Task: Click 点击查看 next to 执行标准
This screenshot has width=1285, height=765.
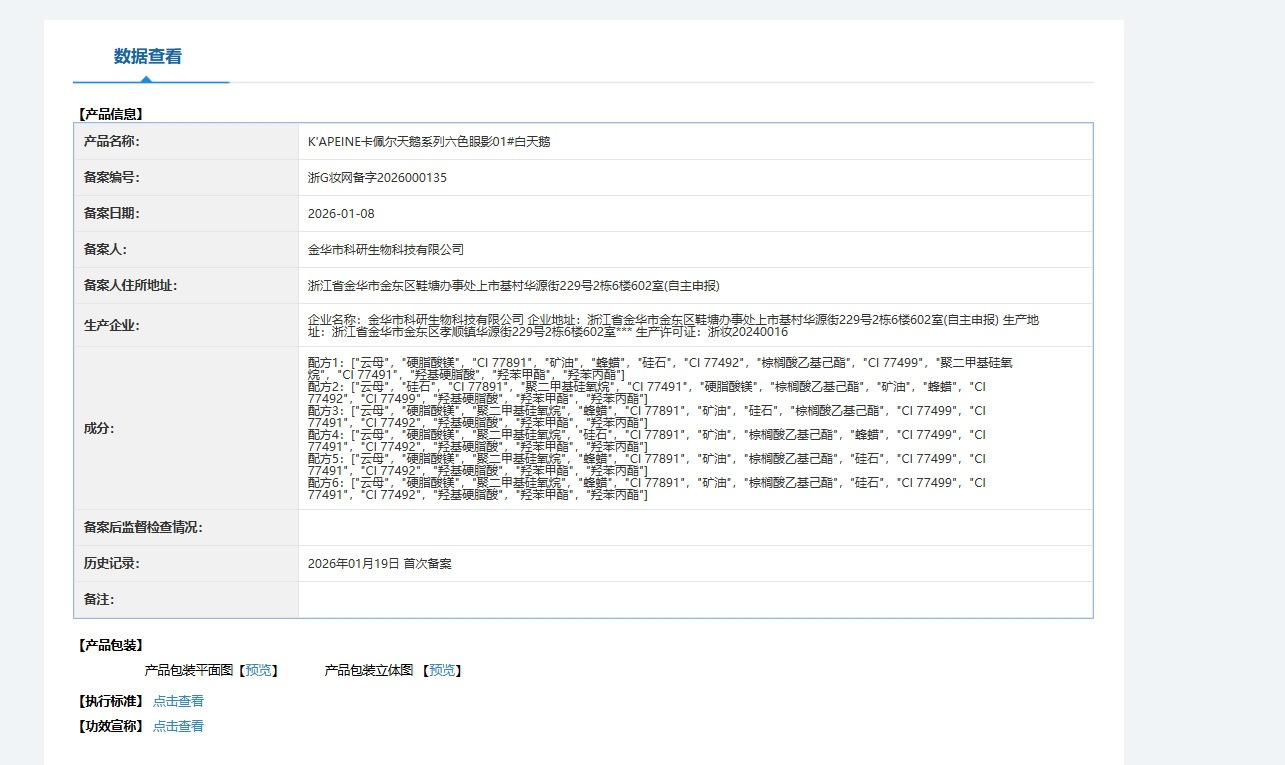Action: pyautogui.click(x=178, y=701)
